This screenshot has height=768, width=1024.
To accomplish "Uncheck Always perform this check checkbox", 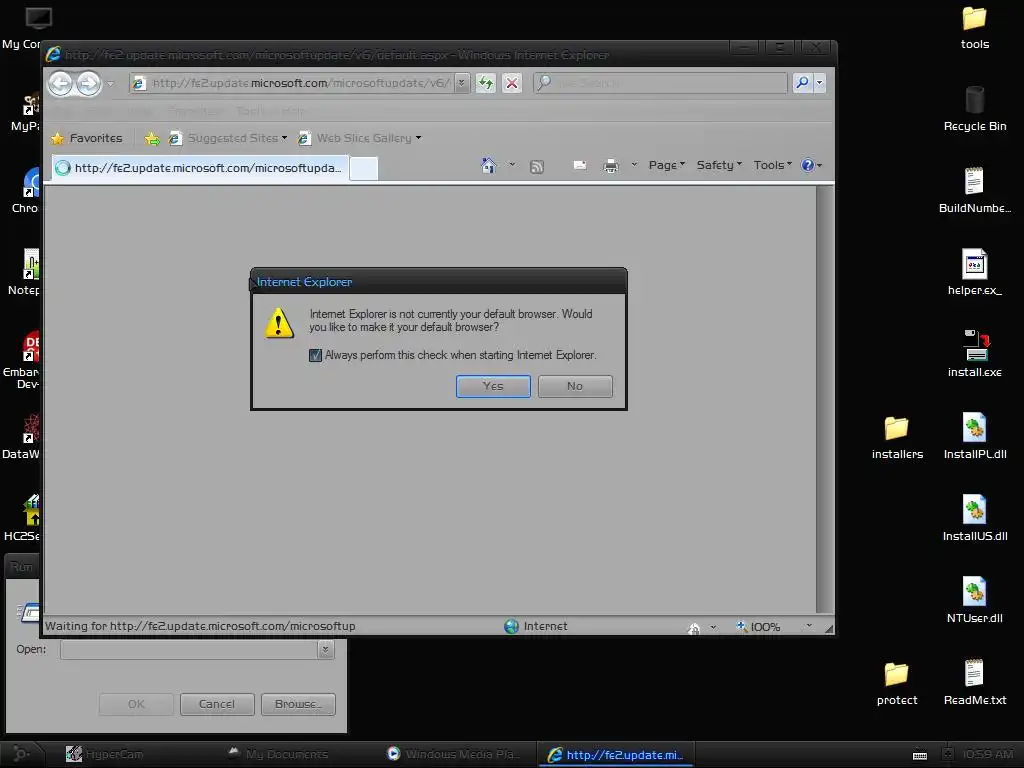I will pyautogui.click(x=315, y=355).
